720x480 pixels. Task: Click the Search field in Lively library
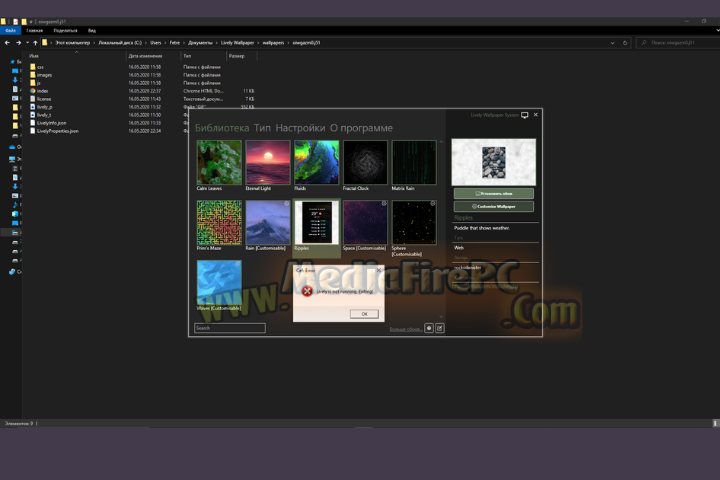[x=230, y=327]
